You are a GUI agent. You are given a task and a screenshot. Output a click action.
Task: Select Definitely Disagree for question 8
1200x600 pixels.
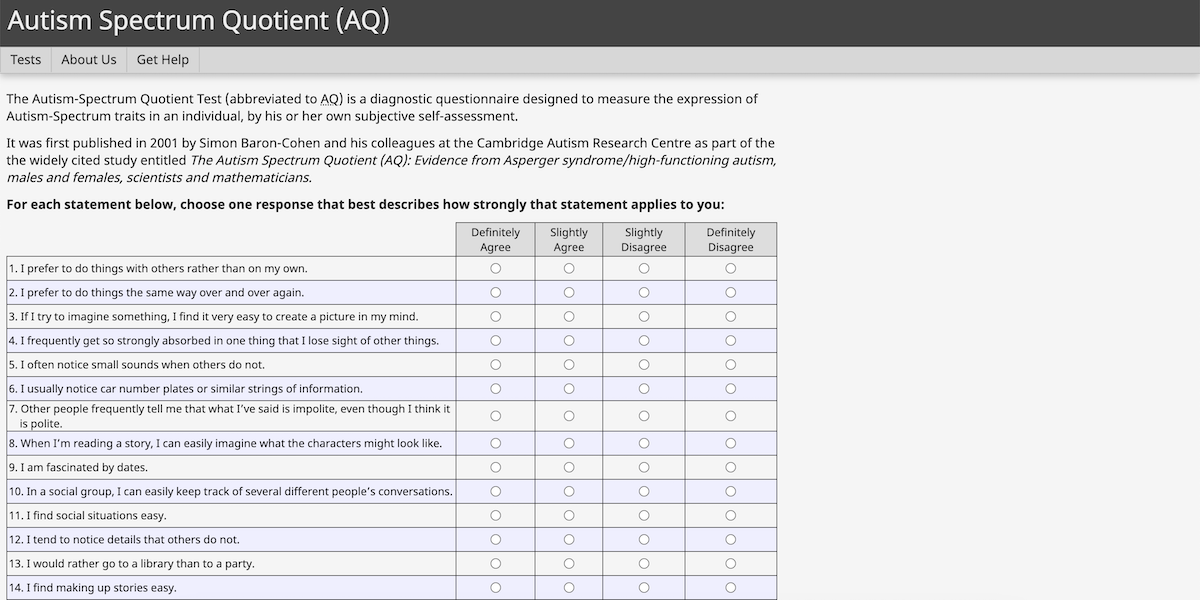[x=731, y=442]
